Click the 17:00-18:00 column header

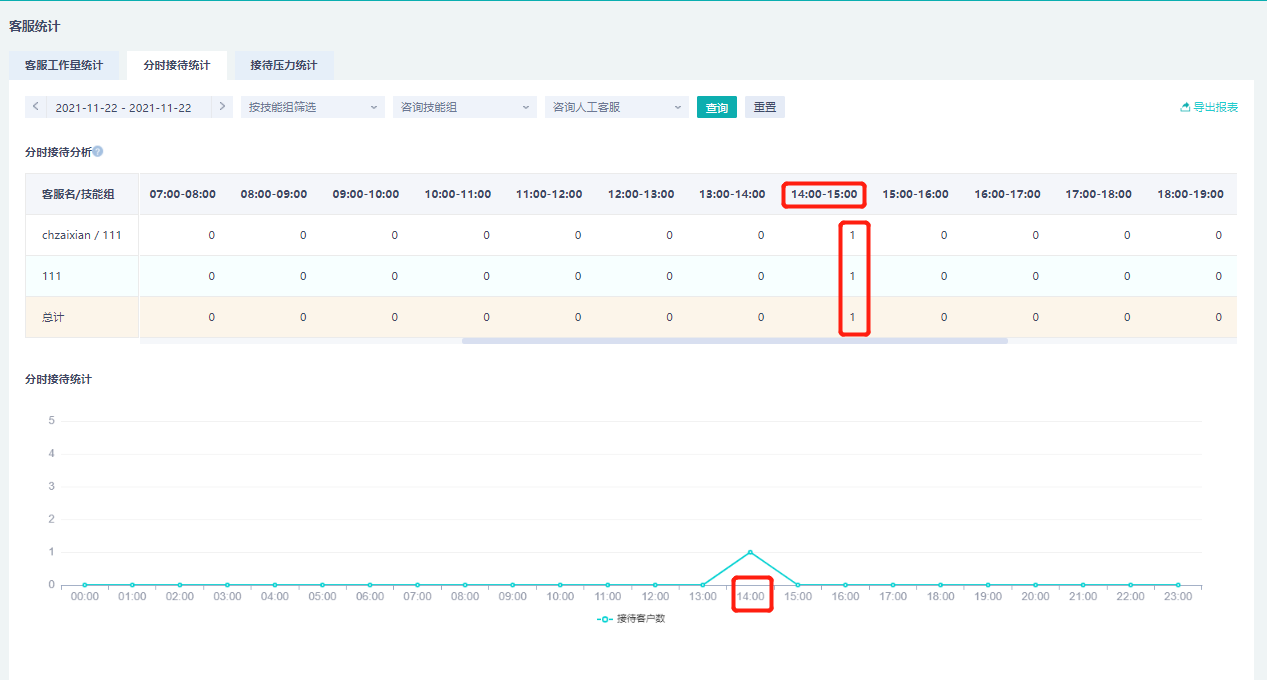1099,194
